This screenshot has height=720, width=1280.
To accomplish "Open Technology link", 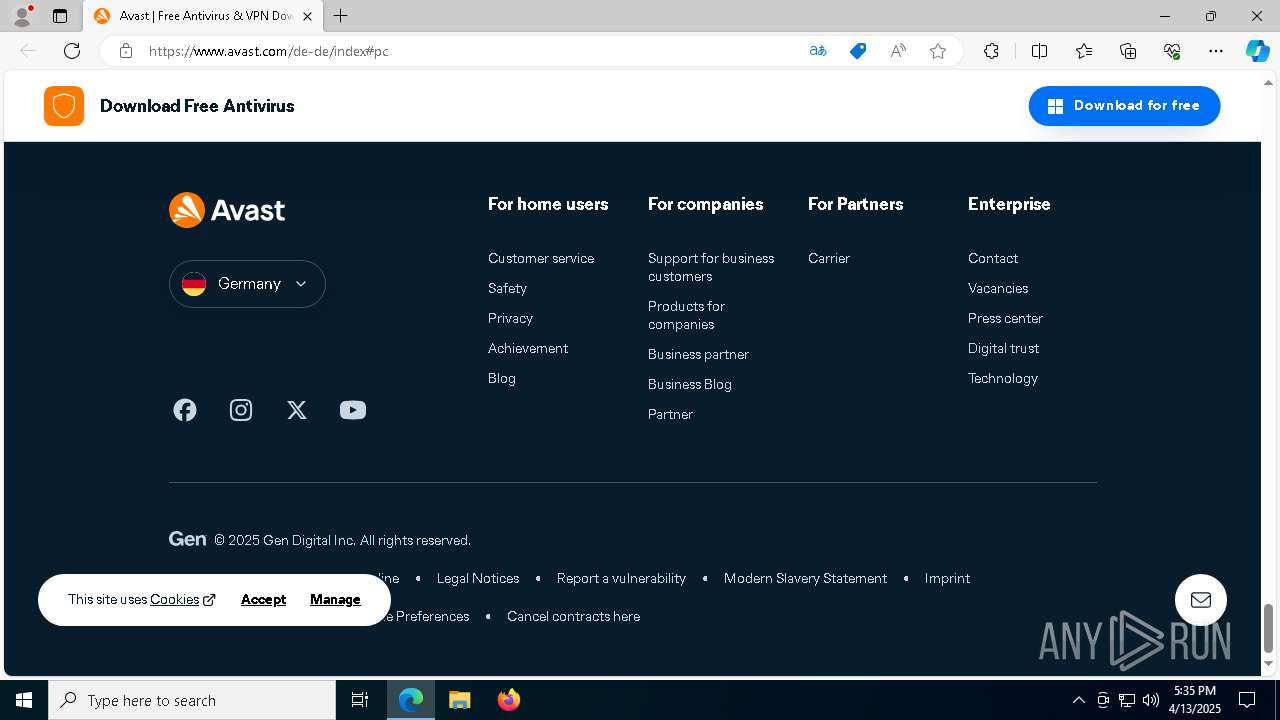I will pos(1003,378).
